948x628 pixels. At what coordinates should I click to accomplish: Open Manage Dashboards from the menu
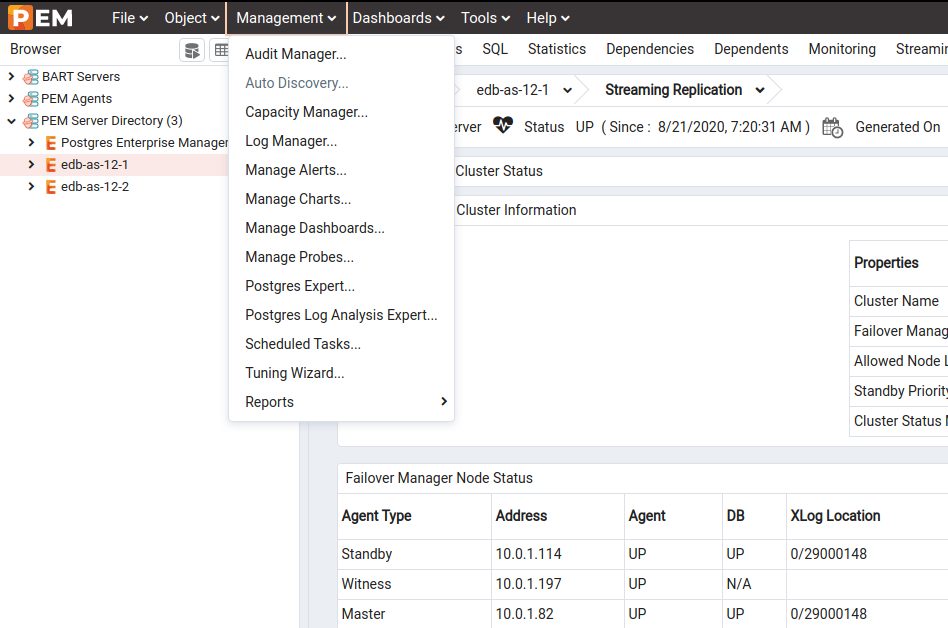(342, 228)
